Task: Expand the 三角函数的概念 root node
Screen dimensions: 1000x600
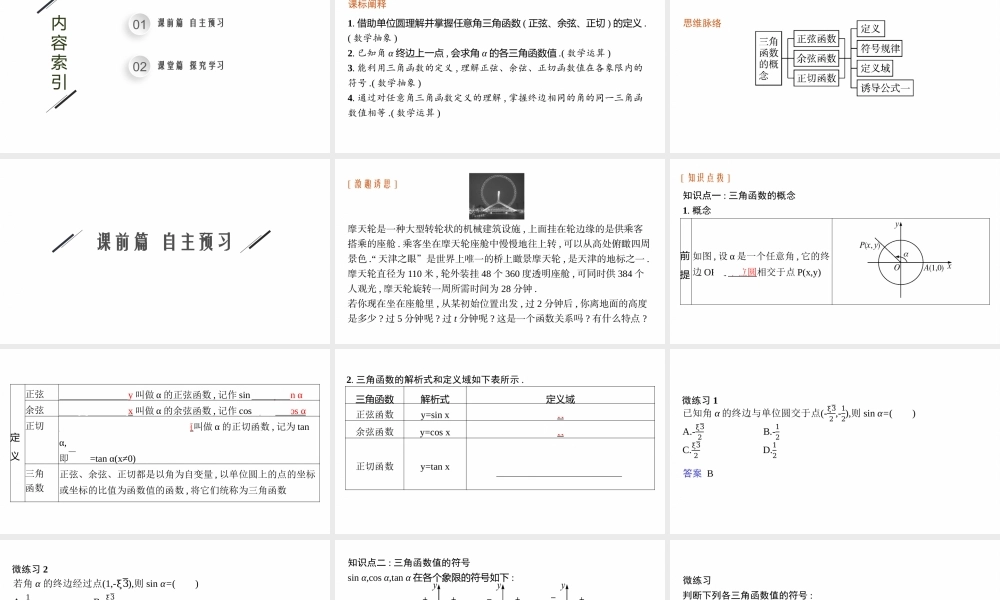Action: coord(767,59)
